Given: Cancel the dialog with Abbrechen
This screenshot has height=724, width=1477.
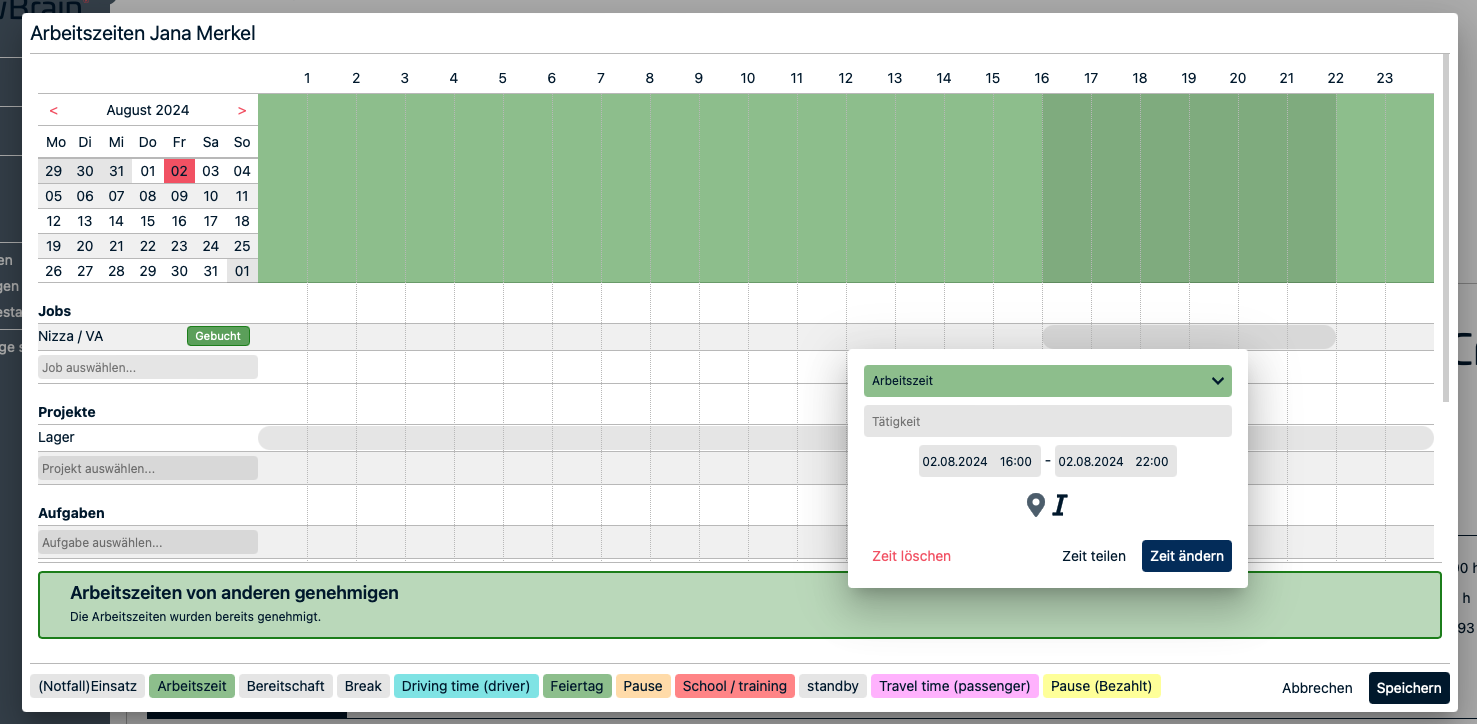Looking at the screenshot, I should pos(1317,688).
